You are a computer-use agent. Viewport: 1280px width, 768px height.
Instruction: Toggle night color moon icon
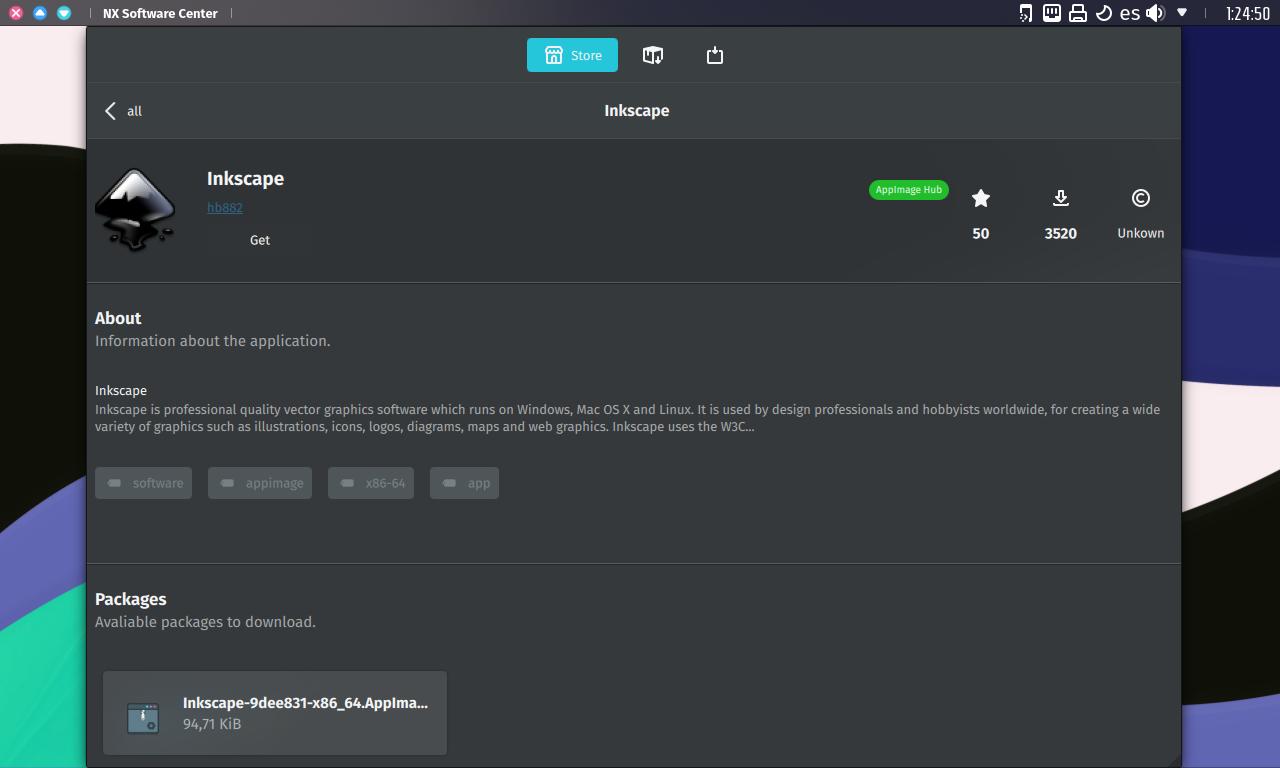point(1104,13)
